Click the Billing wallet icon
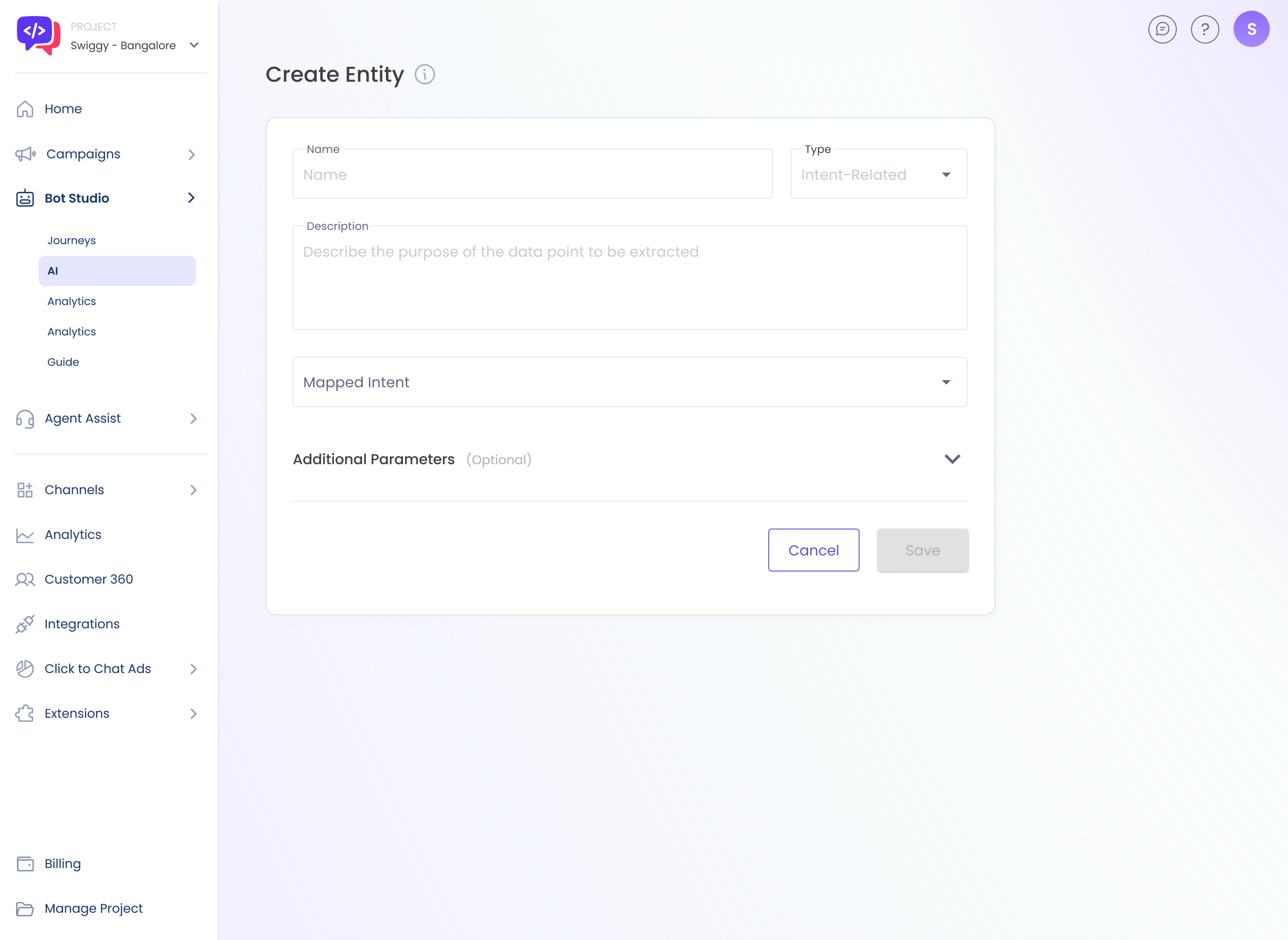 coord(25,864)
